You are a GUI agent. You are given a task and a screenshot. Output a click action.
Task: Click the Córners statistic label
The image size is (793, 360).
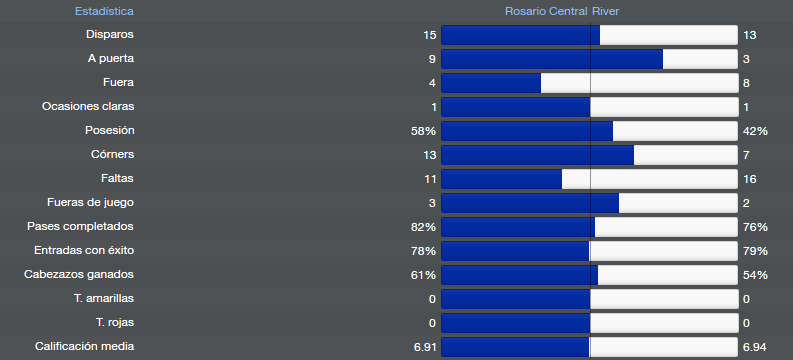[112, 155]
